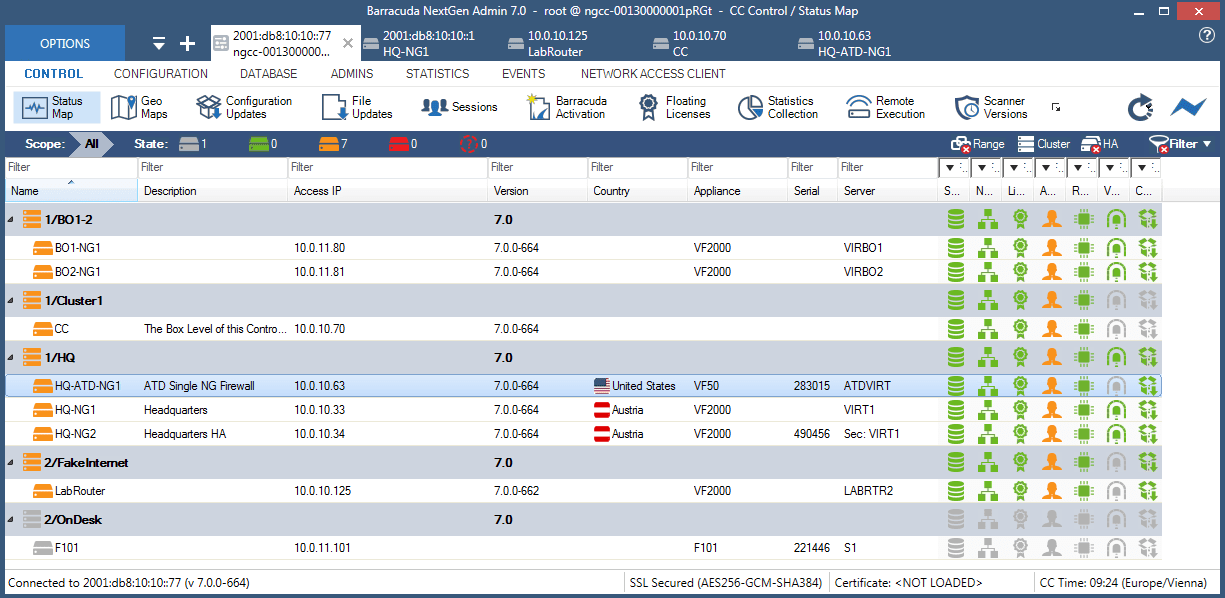Open the Status Map view
The image size is (1225, 598).
(57, 107)
